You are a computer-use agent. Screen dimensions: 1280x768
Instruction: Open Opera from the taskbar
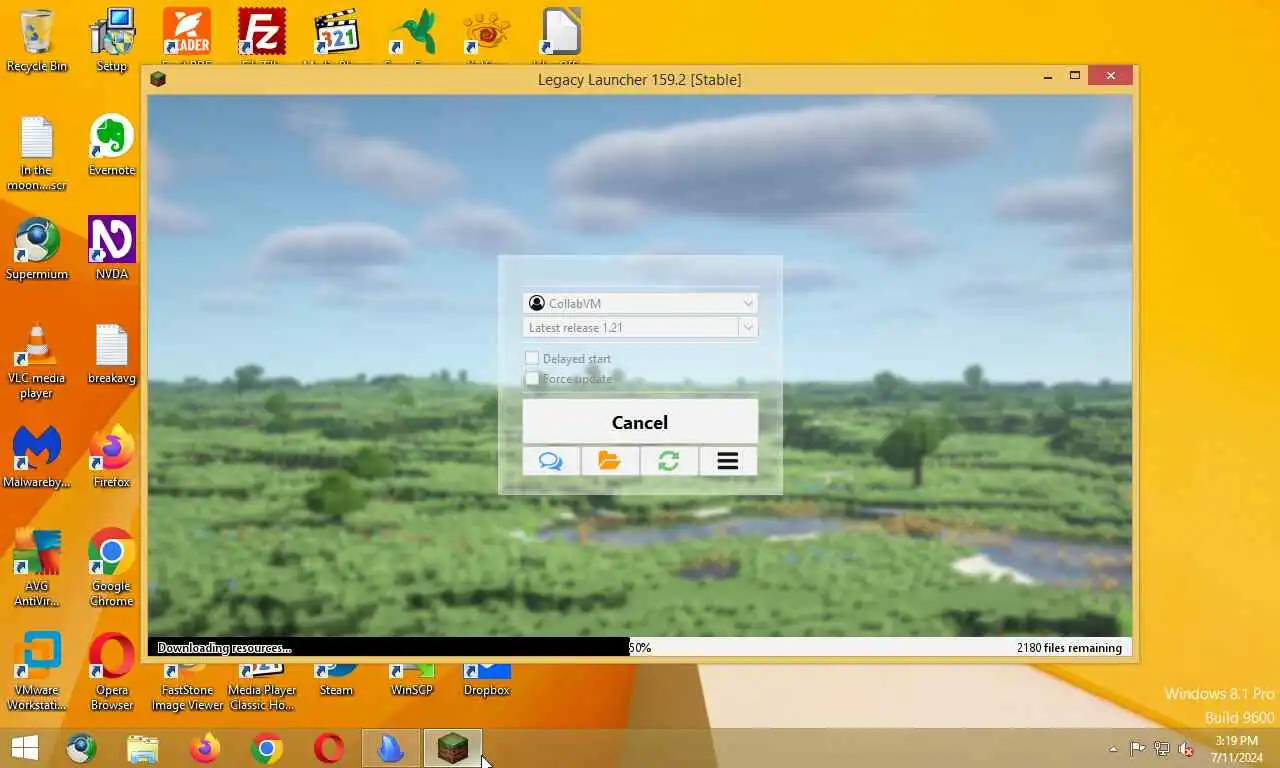[329, 748]
